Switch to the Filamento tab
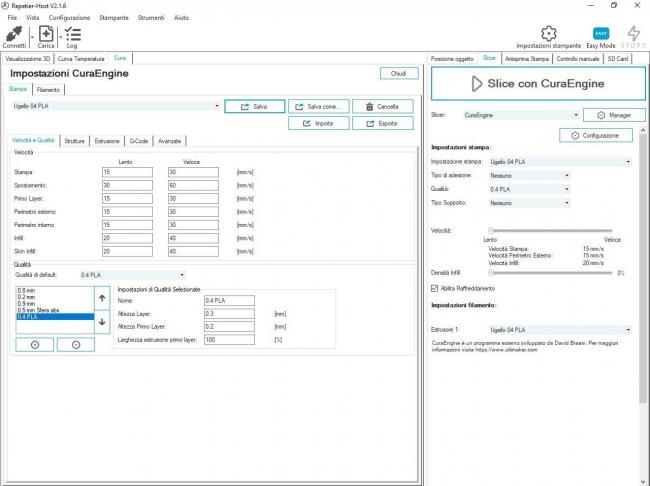Image resolution: width=650 pixels, height=486 pixels. pyautogui.click(x=49, y=90)
